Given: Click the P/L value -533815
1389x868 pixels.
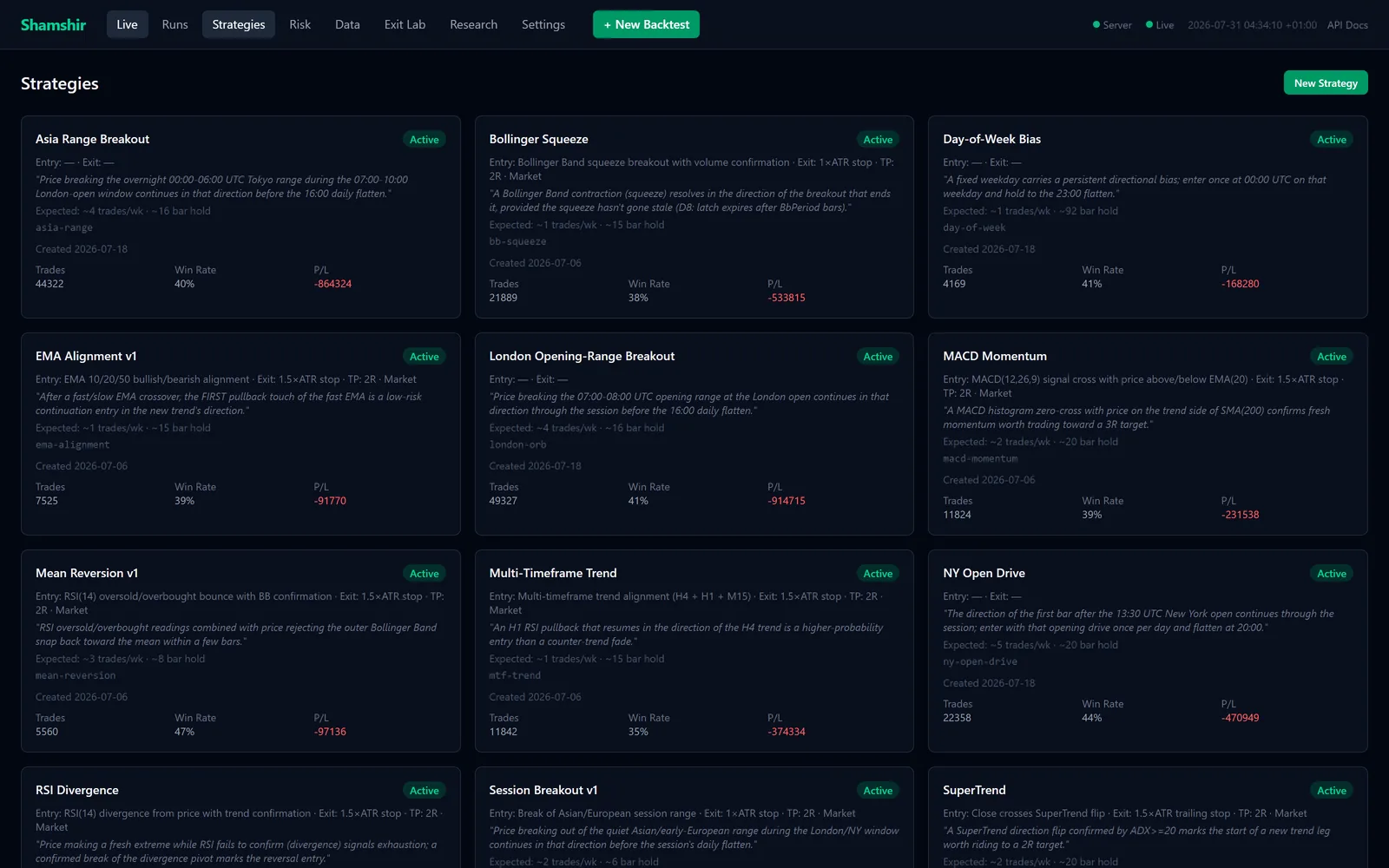Looking at the screenshot, I should [787, 298].
